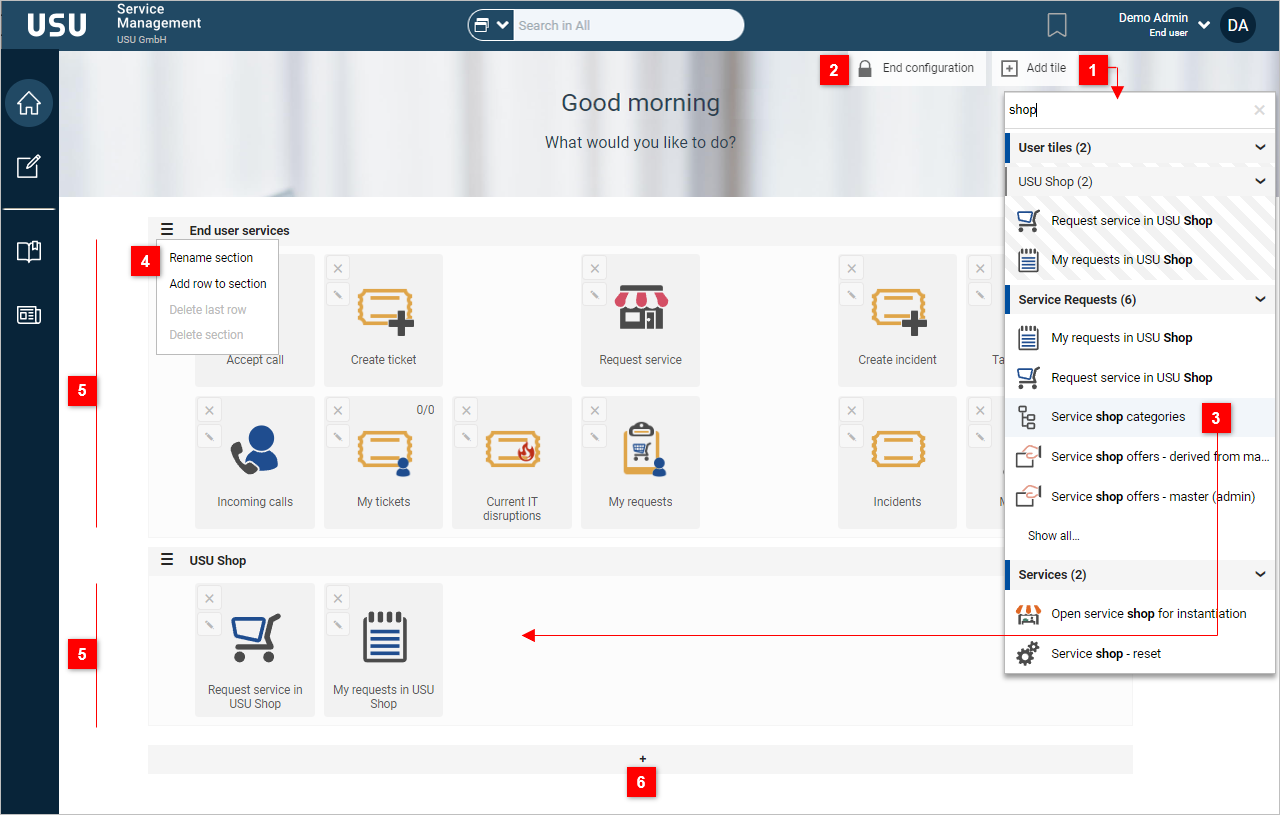Open the hamburger menu of USU Shop section

pyautogui.click(x=167, y=560)
